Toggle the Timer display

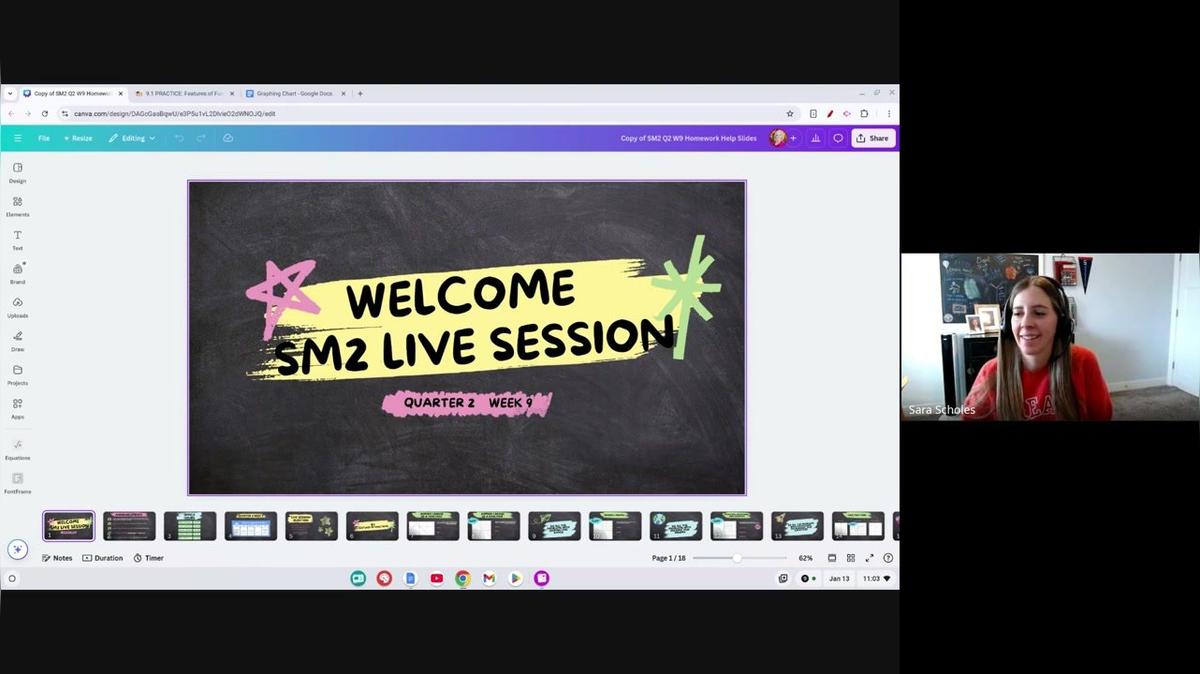(148, 557)
